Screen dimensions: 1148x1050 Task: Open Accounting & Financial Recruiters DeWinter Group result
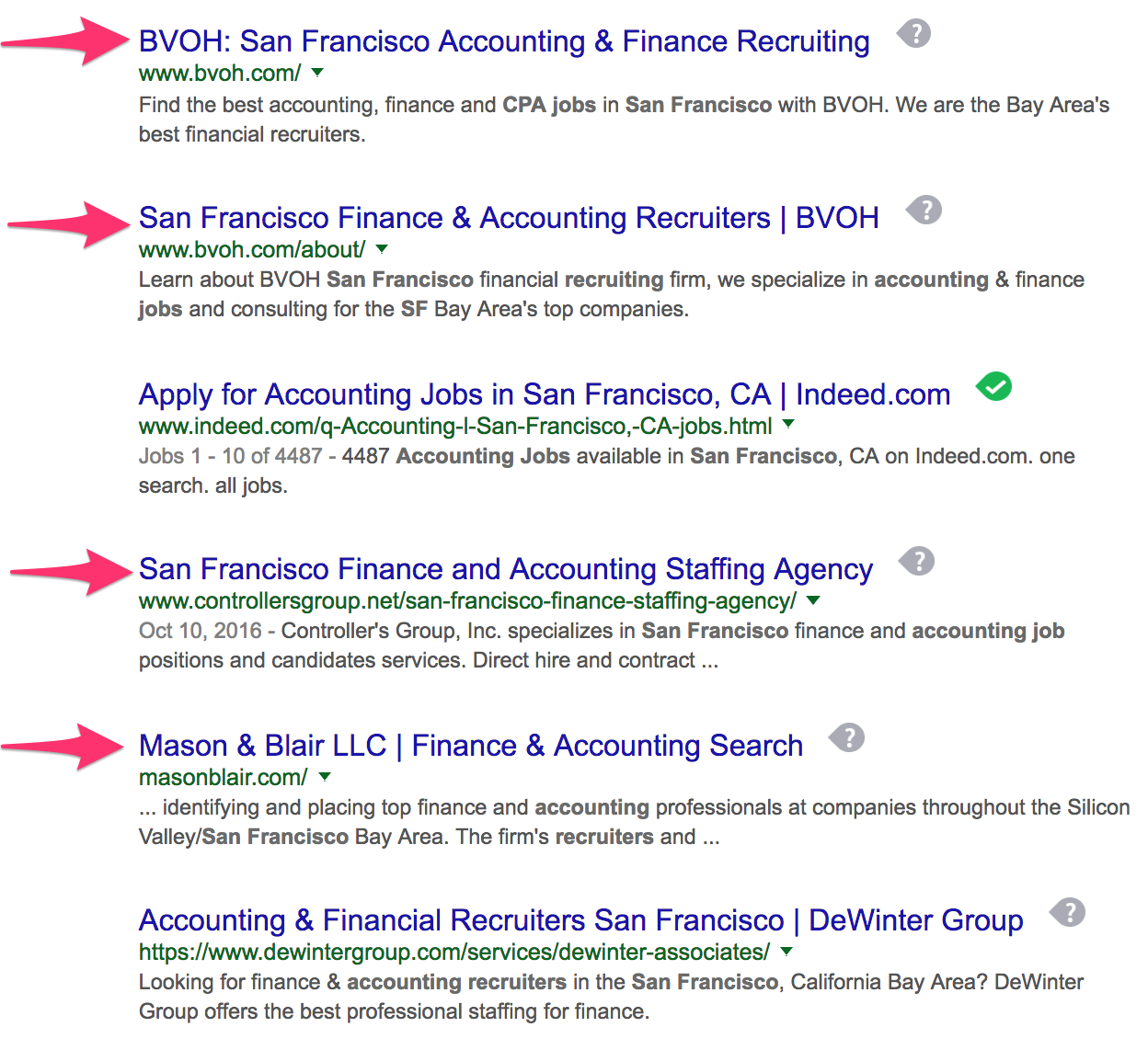(x=581, y=920)
